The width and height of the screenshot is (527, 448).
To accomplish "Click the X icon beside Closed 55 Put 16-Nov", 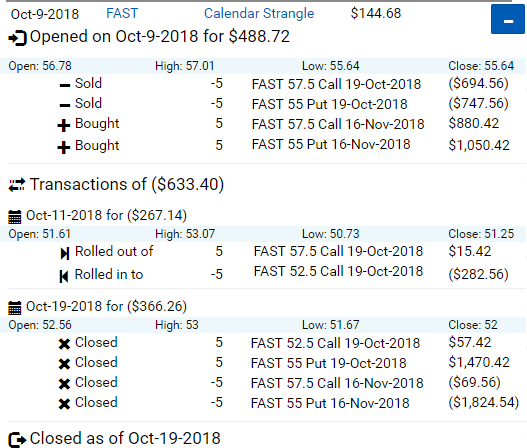I will (64, 403).
